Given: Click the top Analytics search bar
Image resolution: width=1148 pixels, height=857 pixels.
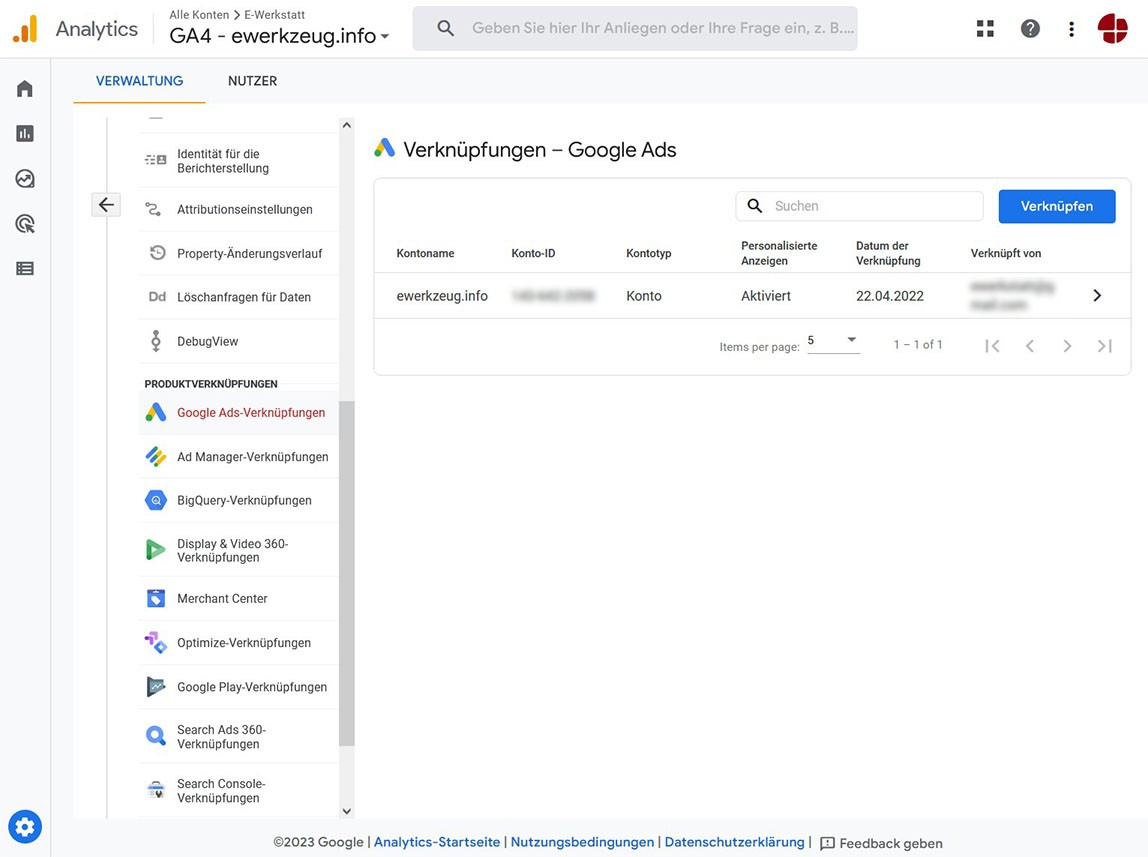Looking at the screenshot, I should click(x=635, y=29).
